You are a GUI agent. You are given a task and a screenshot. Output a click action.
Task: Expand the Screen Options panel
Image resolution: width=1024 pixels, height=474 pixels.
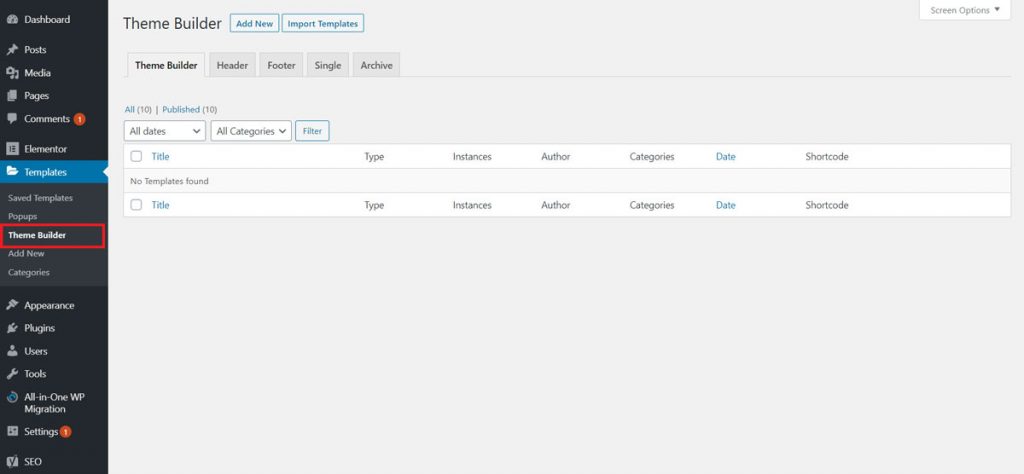tap(965, 10)
